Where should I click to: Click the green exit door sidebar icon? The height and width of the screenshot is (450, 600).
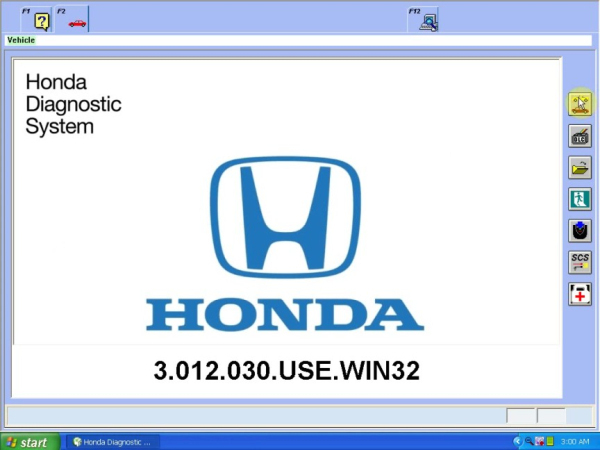click(x=580, y=199)
